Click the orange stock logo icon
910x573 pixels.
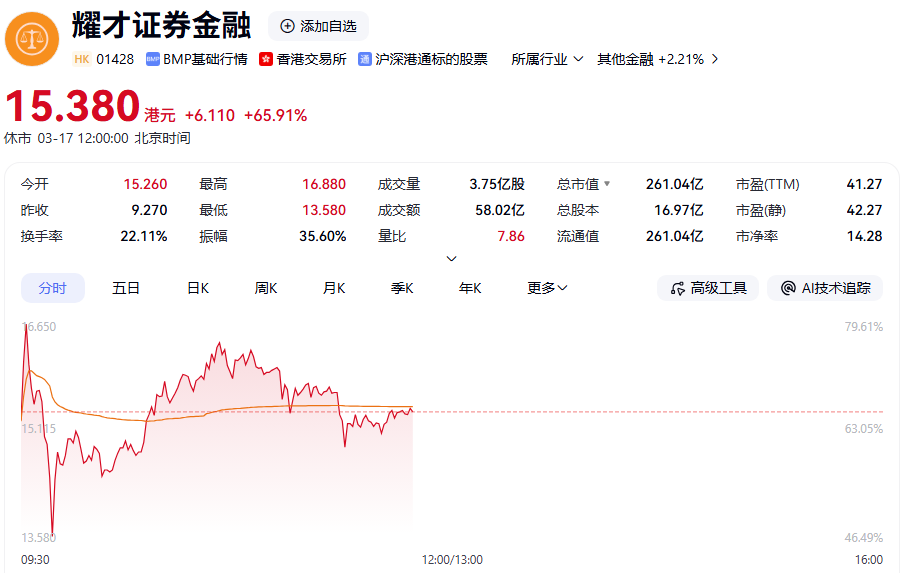pyautogui.click(x=32, y=39)
